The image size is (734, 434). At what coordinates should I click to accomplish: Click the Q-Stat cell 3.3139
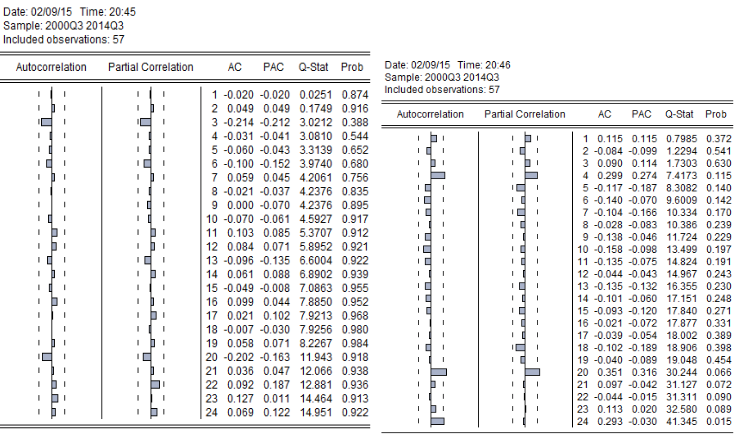pos(316,150)
